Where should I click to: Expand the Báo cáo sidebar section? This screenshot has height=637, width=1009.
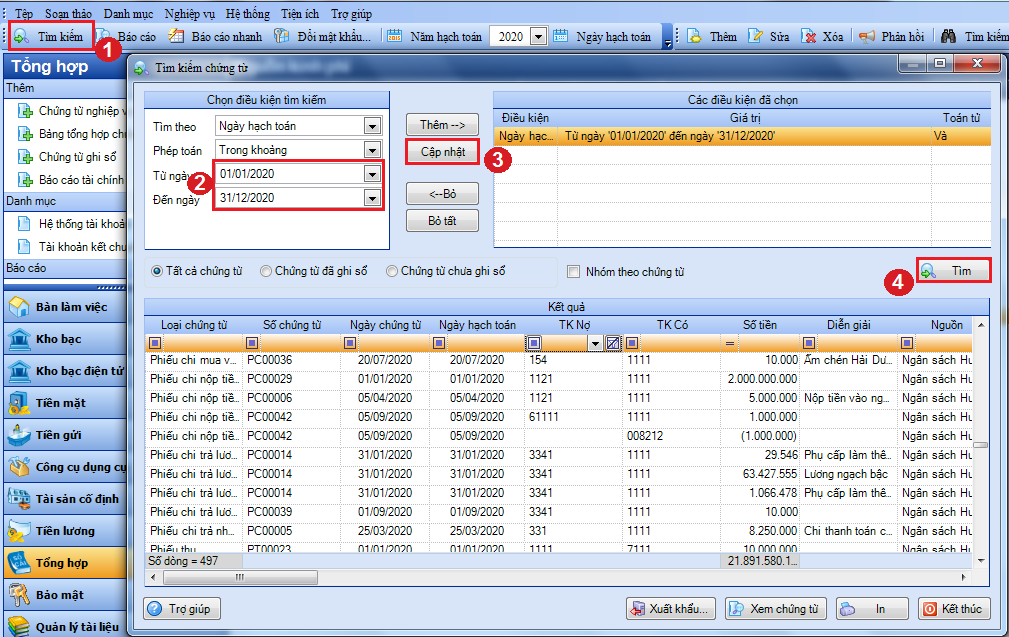(x=65, y=268)
